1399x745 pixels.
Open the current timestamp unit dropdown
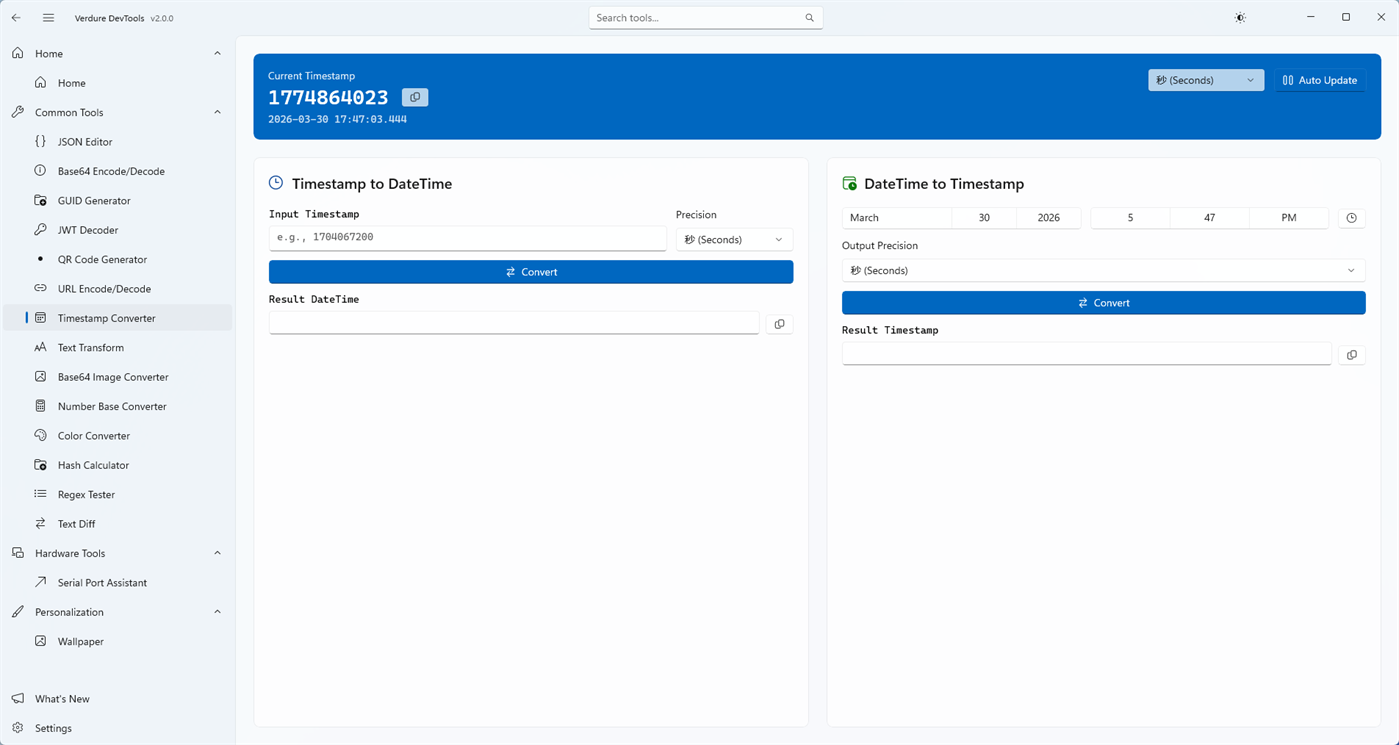click(x=1205, y=79)
